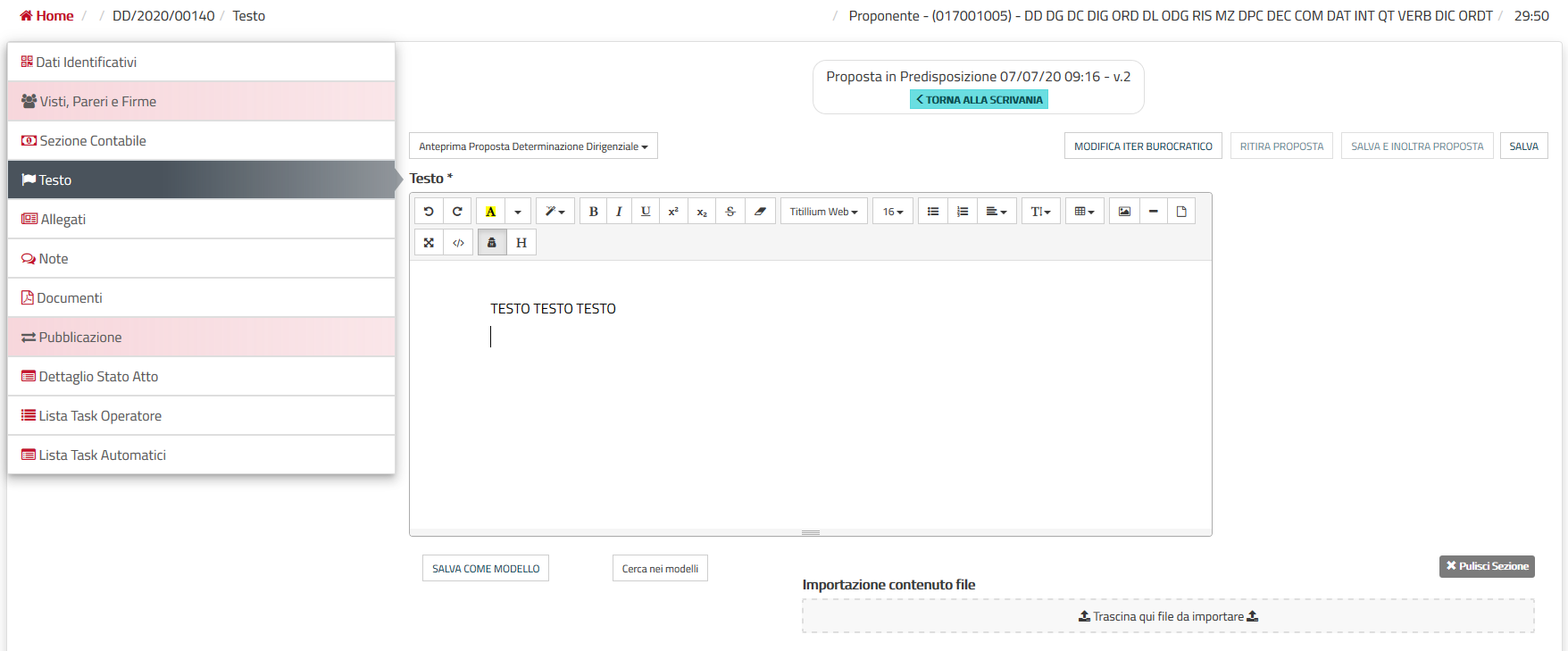Expand Anteprima Proposta Determinazione Dirigenziale dropdown
The height and width of the screenshot is (651, 1568).
coord(533,146)
